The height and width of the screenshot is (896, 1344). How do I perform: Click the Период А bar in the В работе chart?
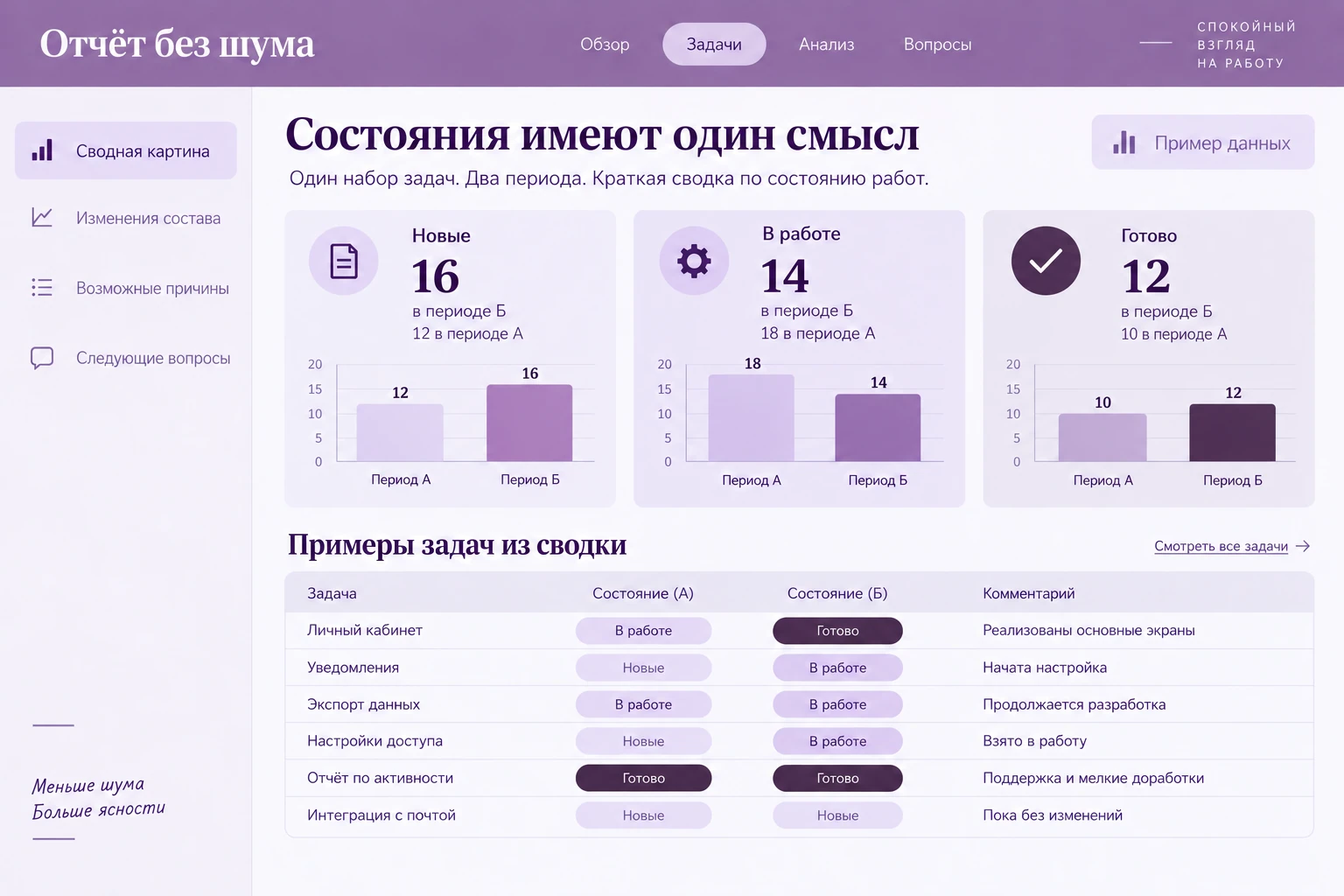tap(752, 417)
